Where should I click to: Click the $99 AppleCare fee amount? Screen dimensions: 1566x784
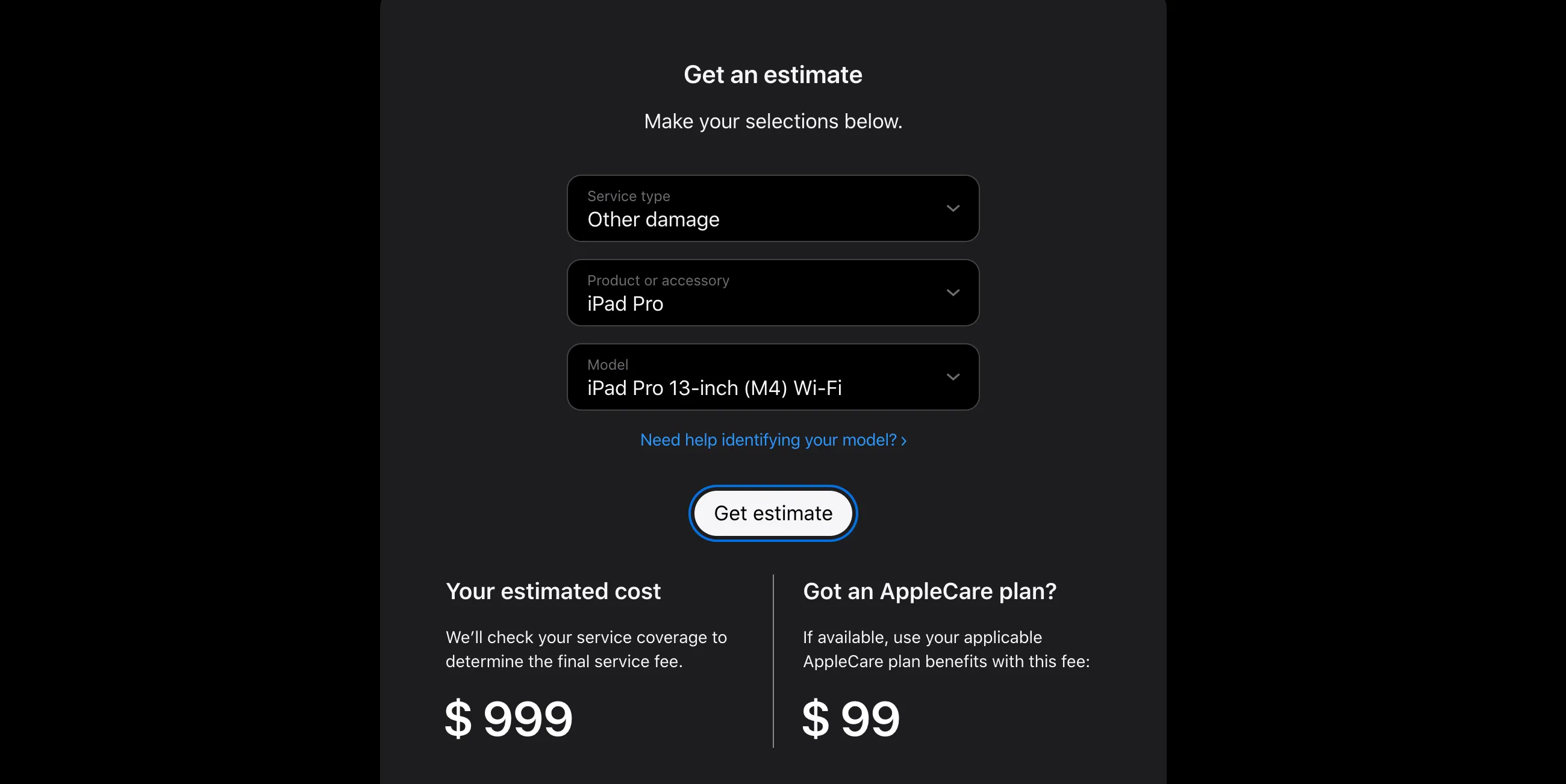850,719
